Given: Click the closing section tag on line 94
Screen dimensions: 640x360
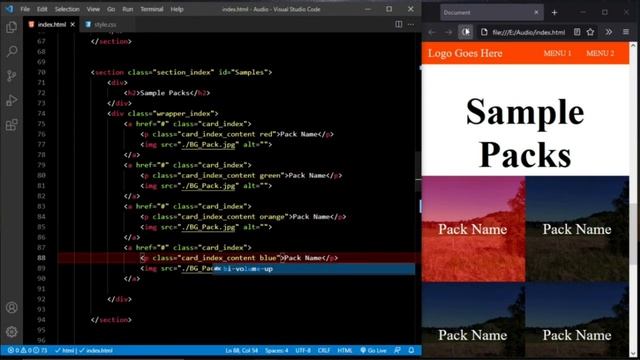Looking at the screenshot, I should [111, 320].
